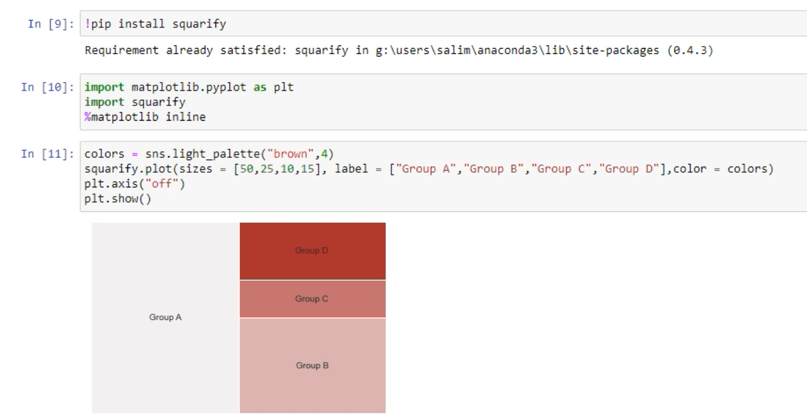Select the In [11] cell prompt

(47, 155)
